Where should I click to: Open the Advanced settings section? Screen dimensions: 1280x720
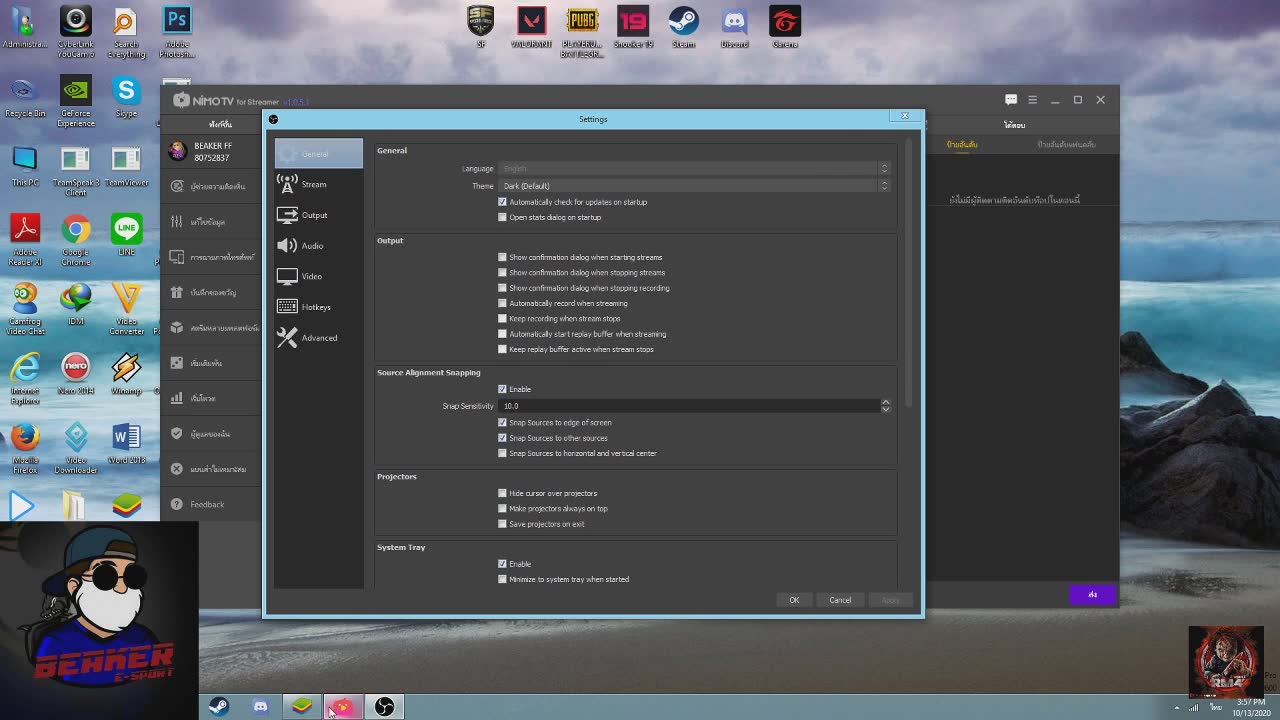coord(319,338)
